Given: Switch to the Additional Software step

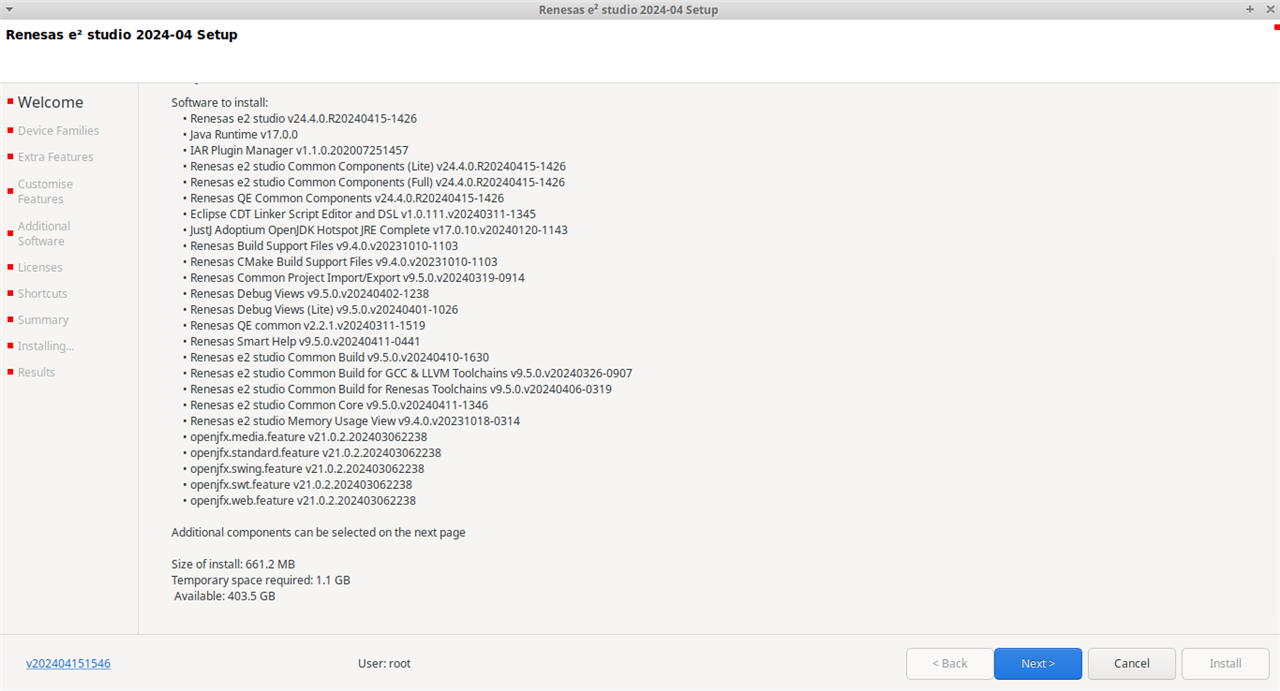Looking at the screenshot, I should coord(44,233).
